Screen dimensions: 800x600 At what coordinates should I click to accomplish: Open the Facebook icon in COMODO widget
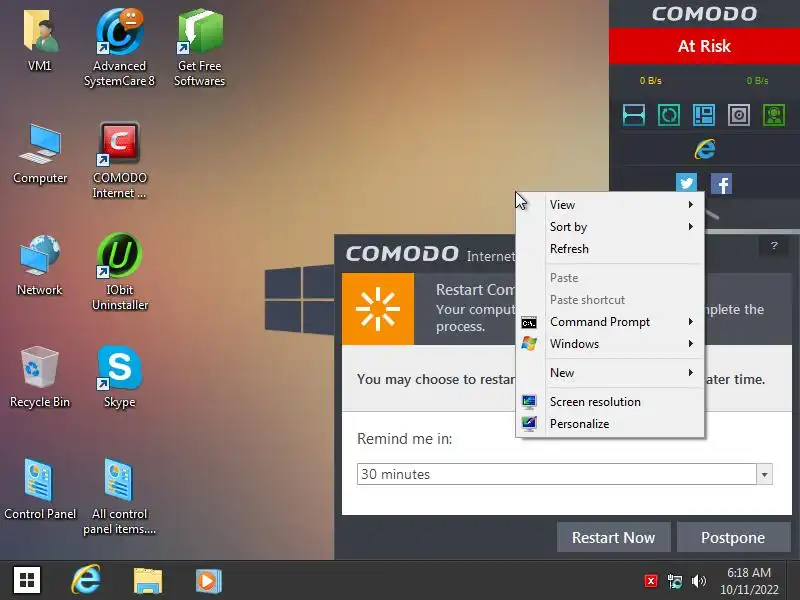(721, 184)
